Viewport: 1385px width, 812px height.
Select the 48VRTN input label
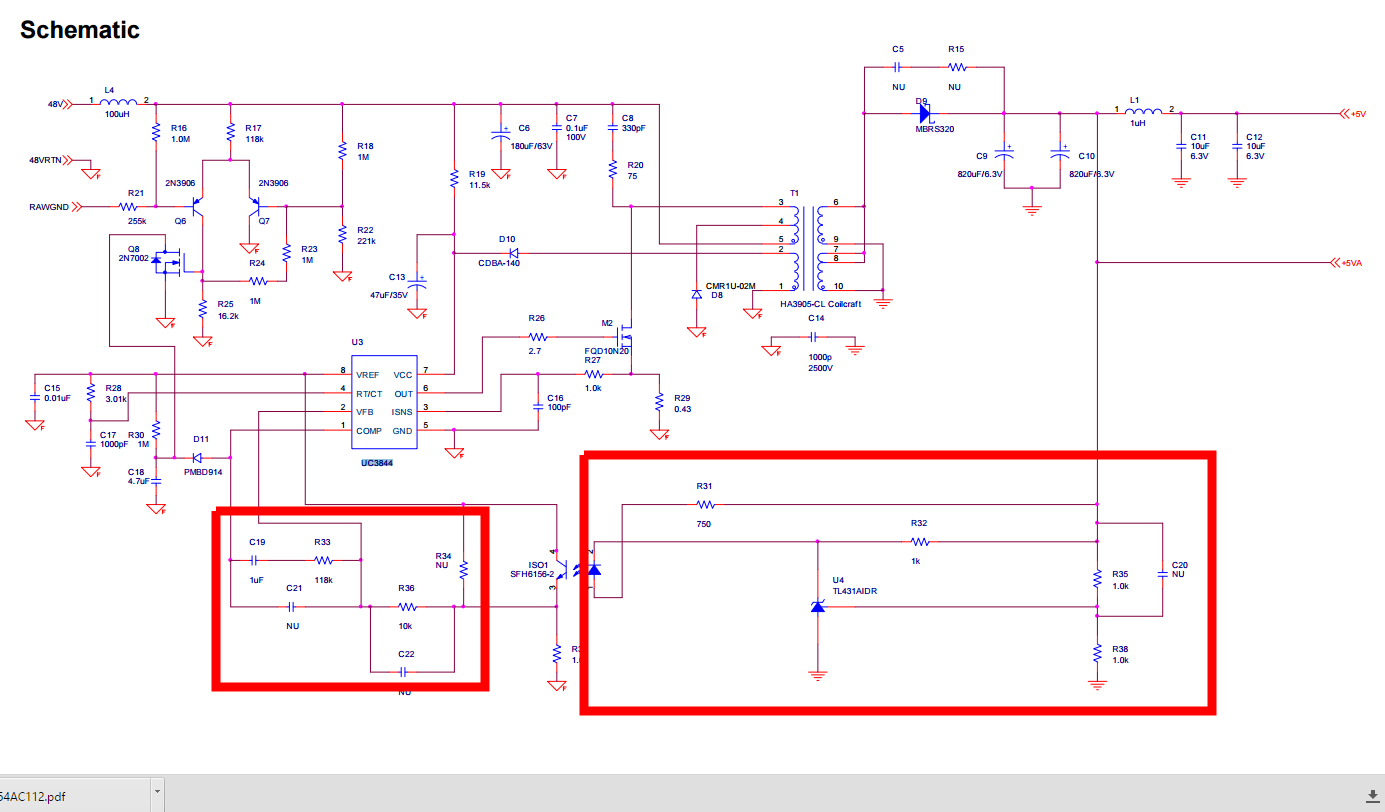(x=47, y=160)
